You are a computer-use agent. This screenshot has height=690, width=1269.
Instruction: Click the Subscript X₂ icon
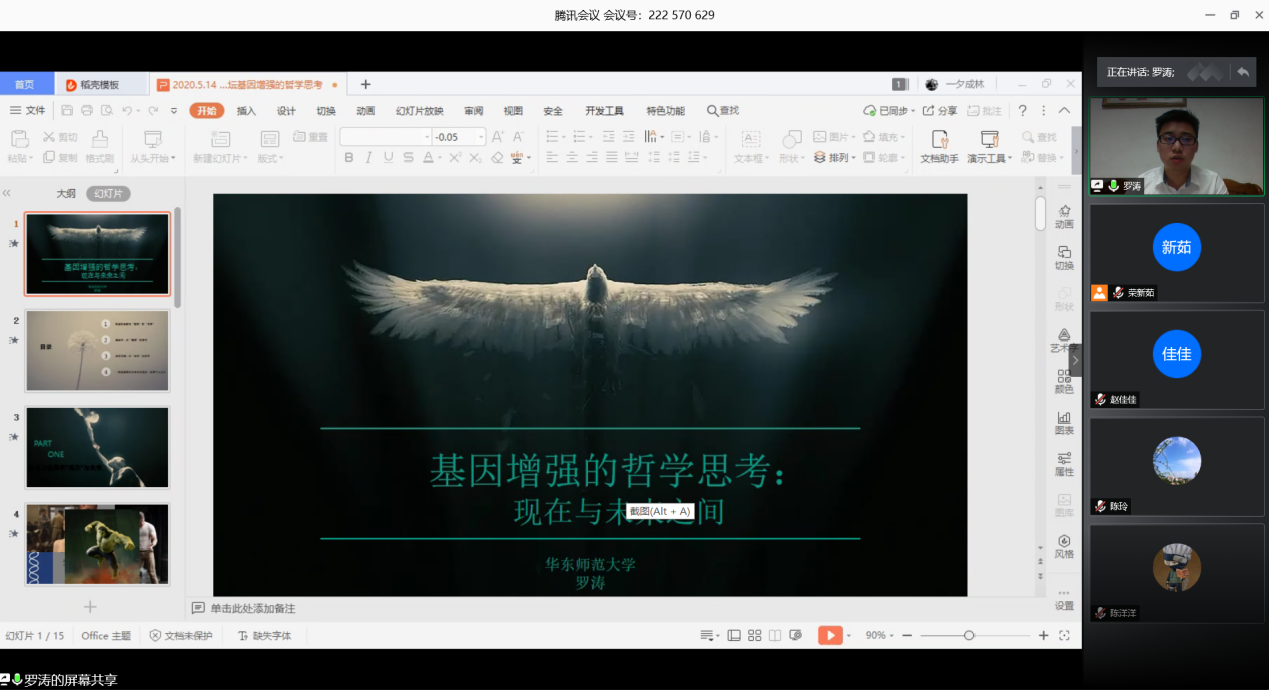click(x=475, y=158)
